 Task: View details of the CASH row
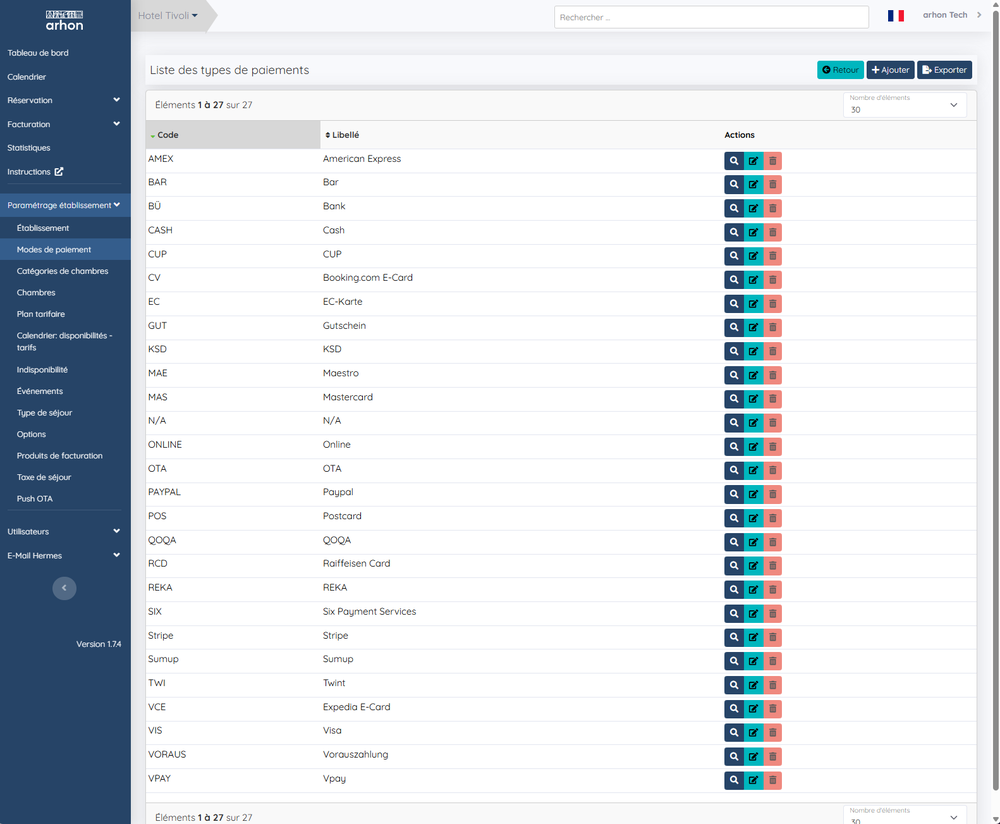pyautogui.click(x=734, y=232)
